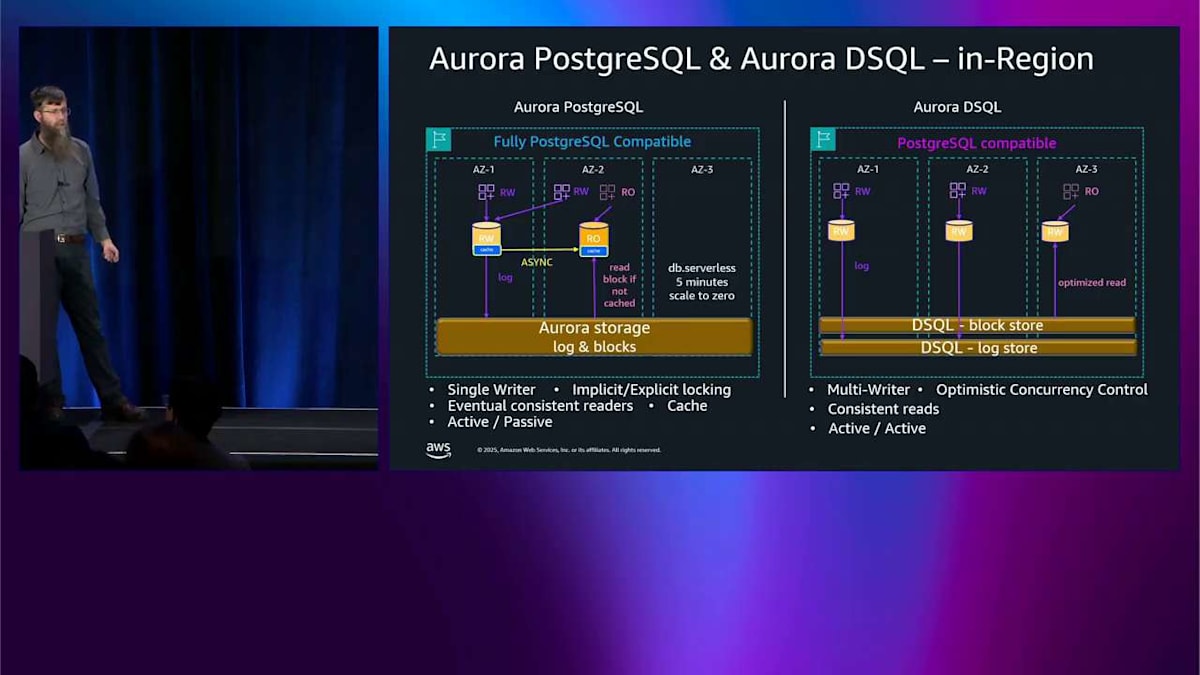This screenshot has width=1200, height=675.
Task: Click the Aurora storage log & blocks bar
Action: pyautogui.click(x=594, y=337)
